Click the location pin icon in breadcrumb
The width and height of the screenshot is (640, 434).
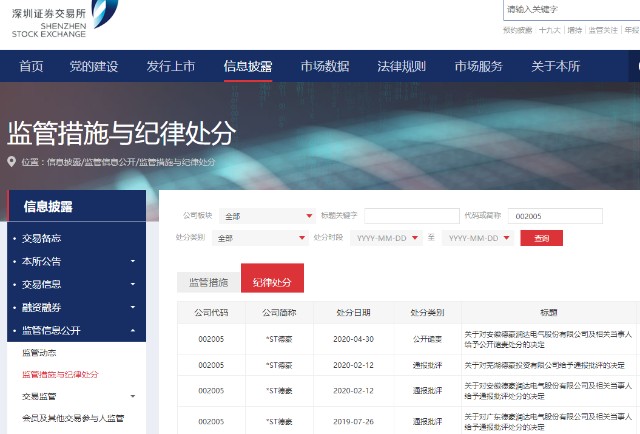(11, 162)
